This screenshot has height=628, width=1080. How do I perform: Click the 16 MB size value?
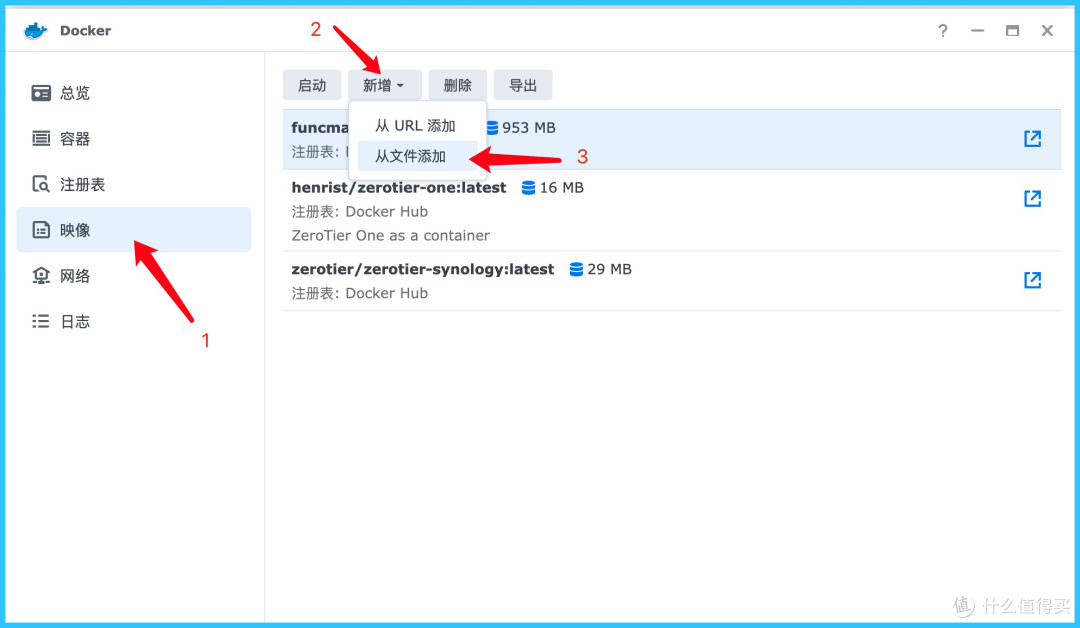pyautogui.click(x=561, y=187)
